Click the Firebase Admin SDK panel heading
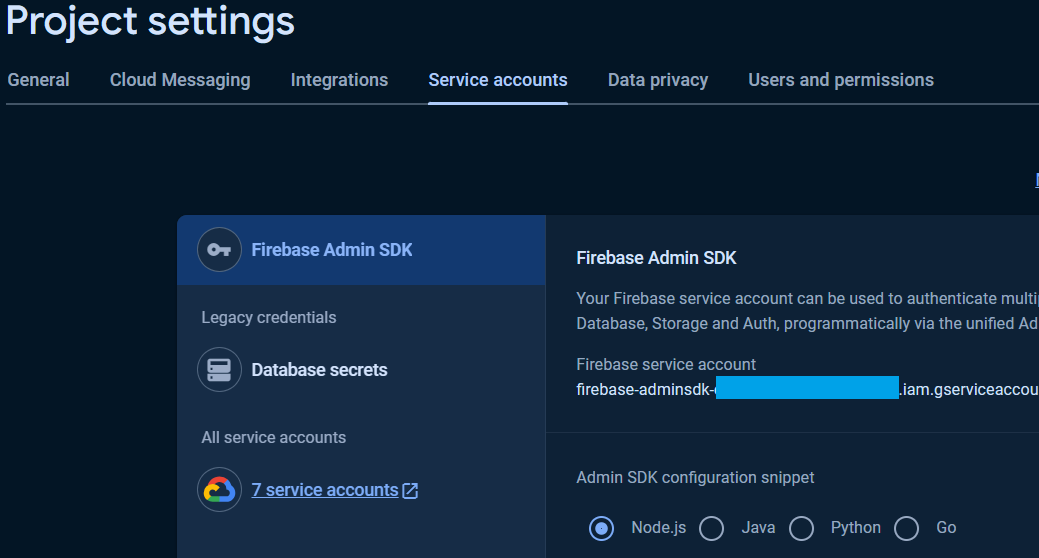 (x=656, y=258)
